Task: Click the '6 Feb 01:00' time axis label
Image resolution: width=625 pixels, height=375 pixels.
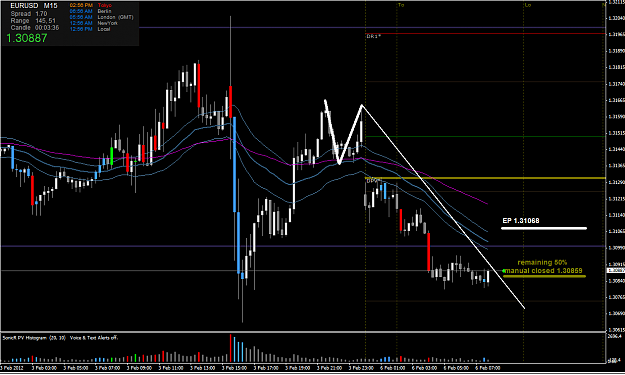Action: tap(393, 368)
